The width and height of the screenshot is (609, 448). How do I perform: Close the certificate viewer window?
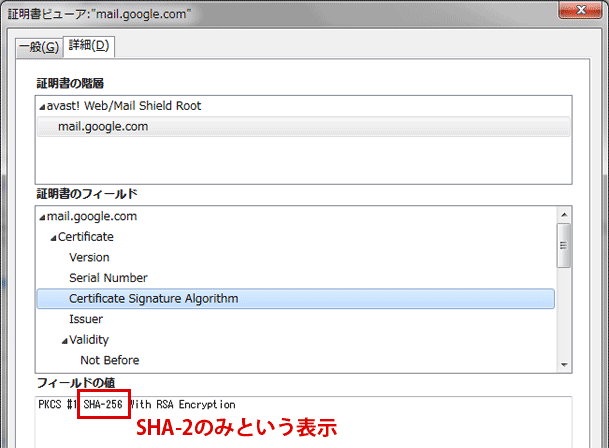click(x=580, y=10)
